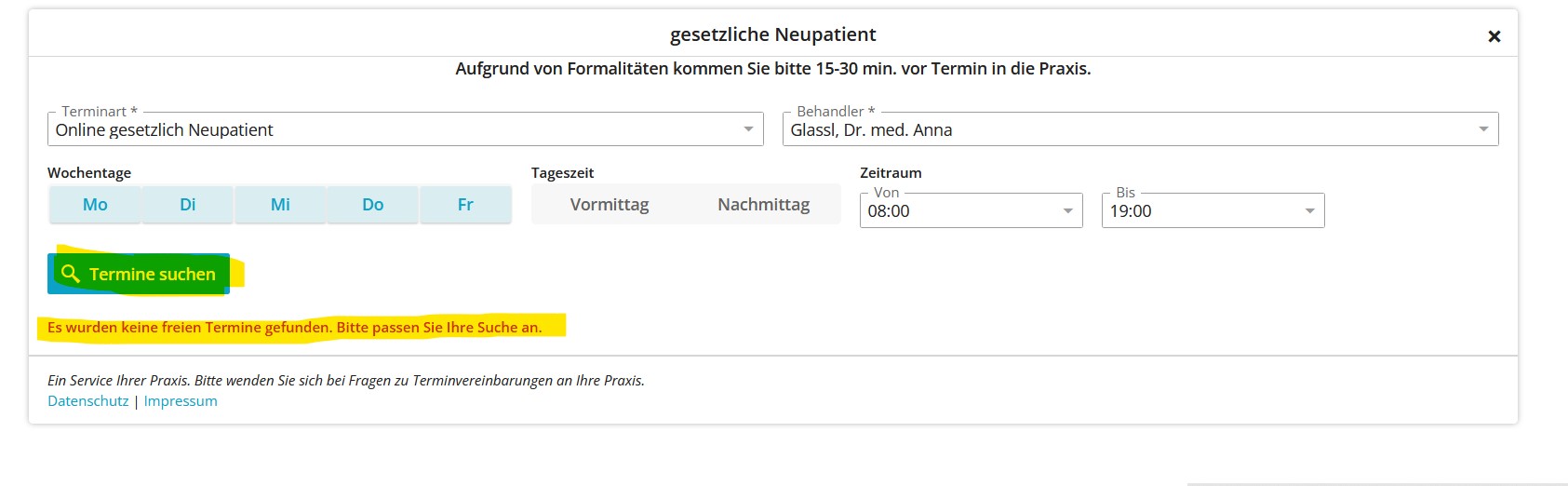Open the Impressum link
Screen dimensions: 1568x486
coord(181,401)
